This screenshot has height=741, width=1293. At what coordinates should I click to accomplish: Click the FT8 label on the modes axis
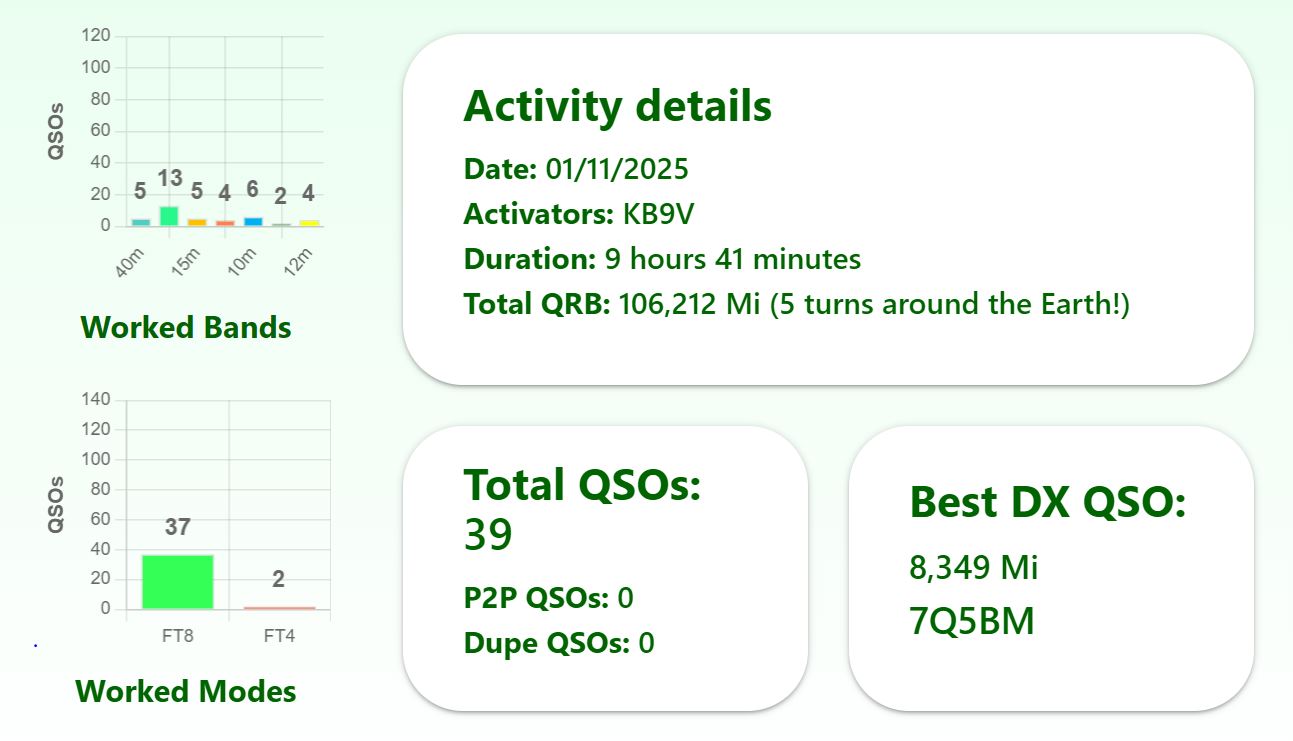177,635
